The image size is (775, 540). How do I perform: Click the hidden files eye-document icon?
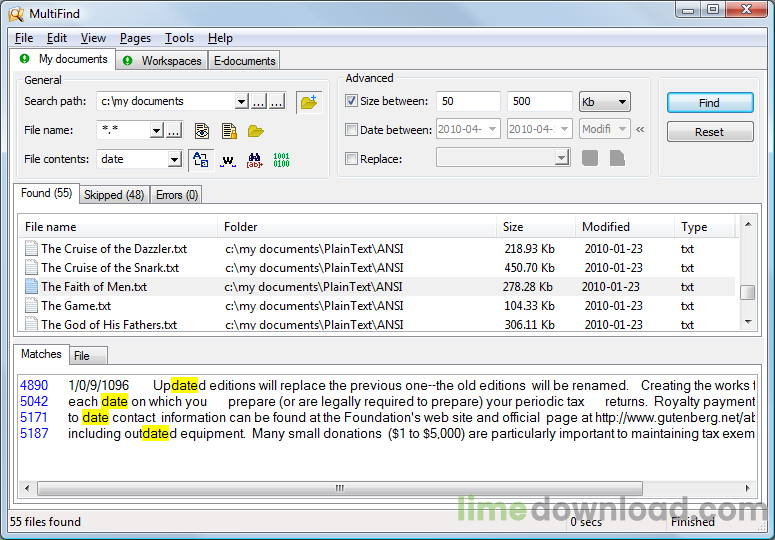(202, 131)
